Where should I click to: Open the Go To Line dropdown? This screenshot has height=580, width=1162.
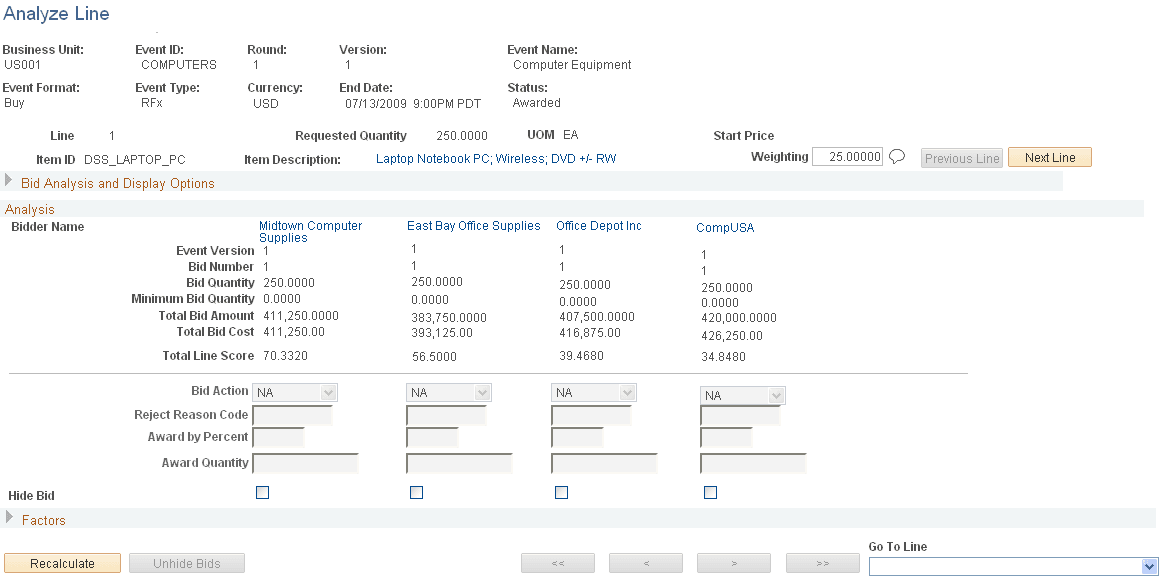(1149, 566)
